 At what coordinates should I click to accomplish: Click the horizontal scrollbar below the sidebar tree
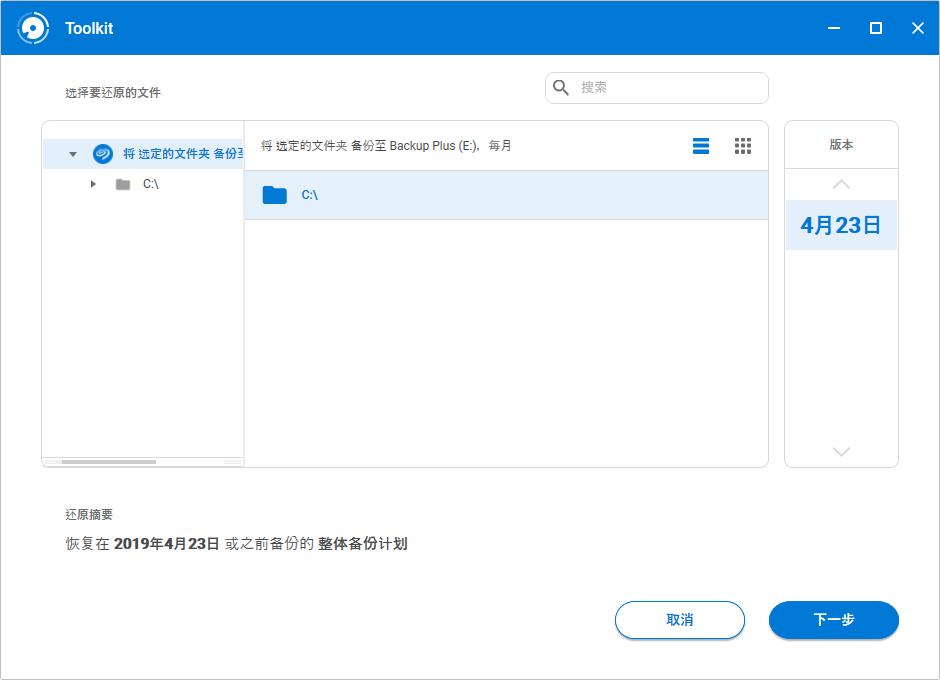coord(110,462)
